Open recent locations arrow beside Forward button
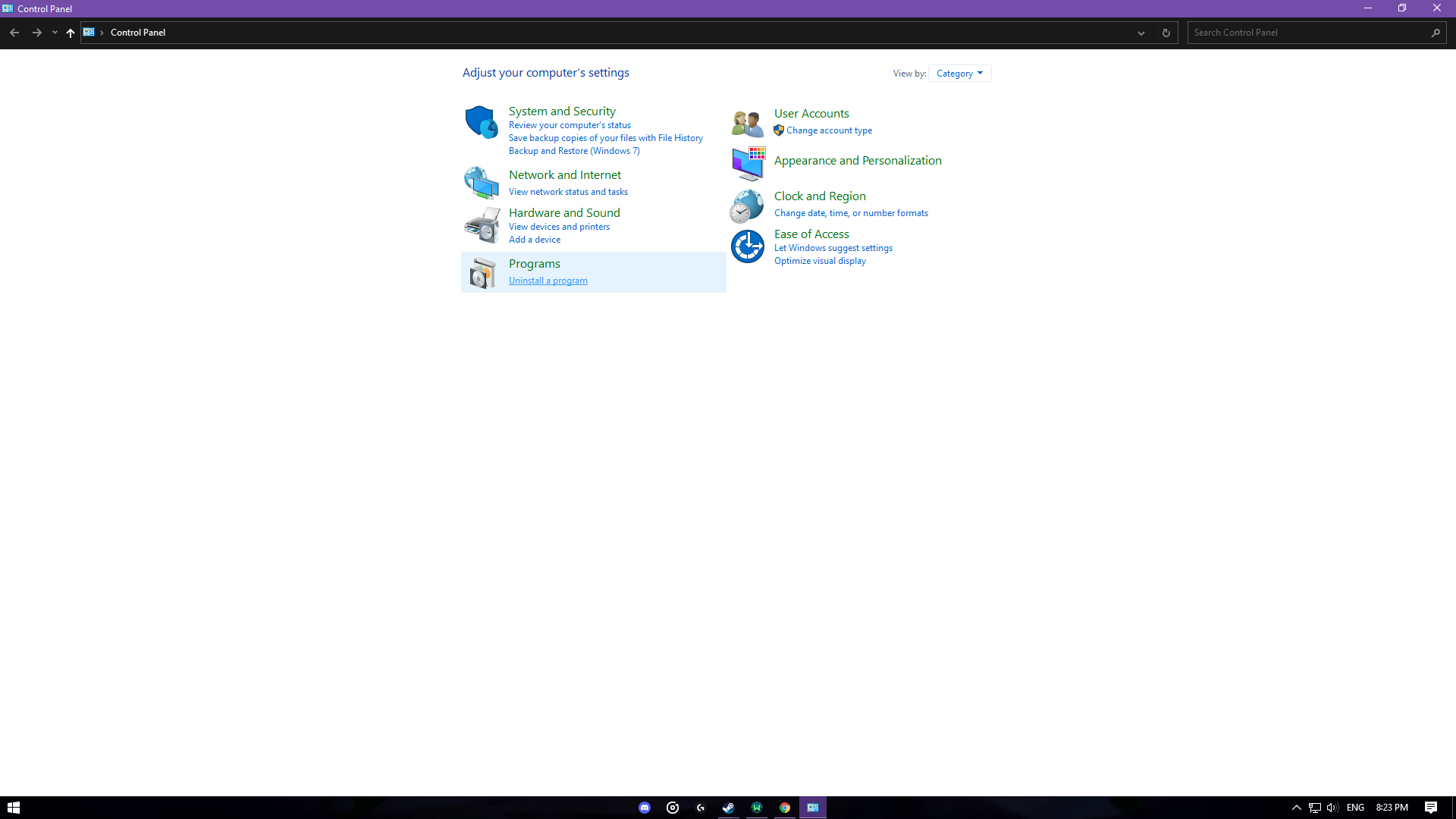This screenshot has height=819, width=1456. 55,33
